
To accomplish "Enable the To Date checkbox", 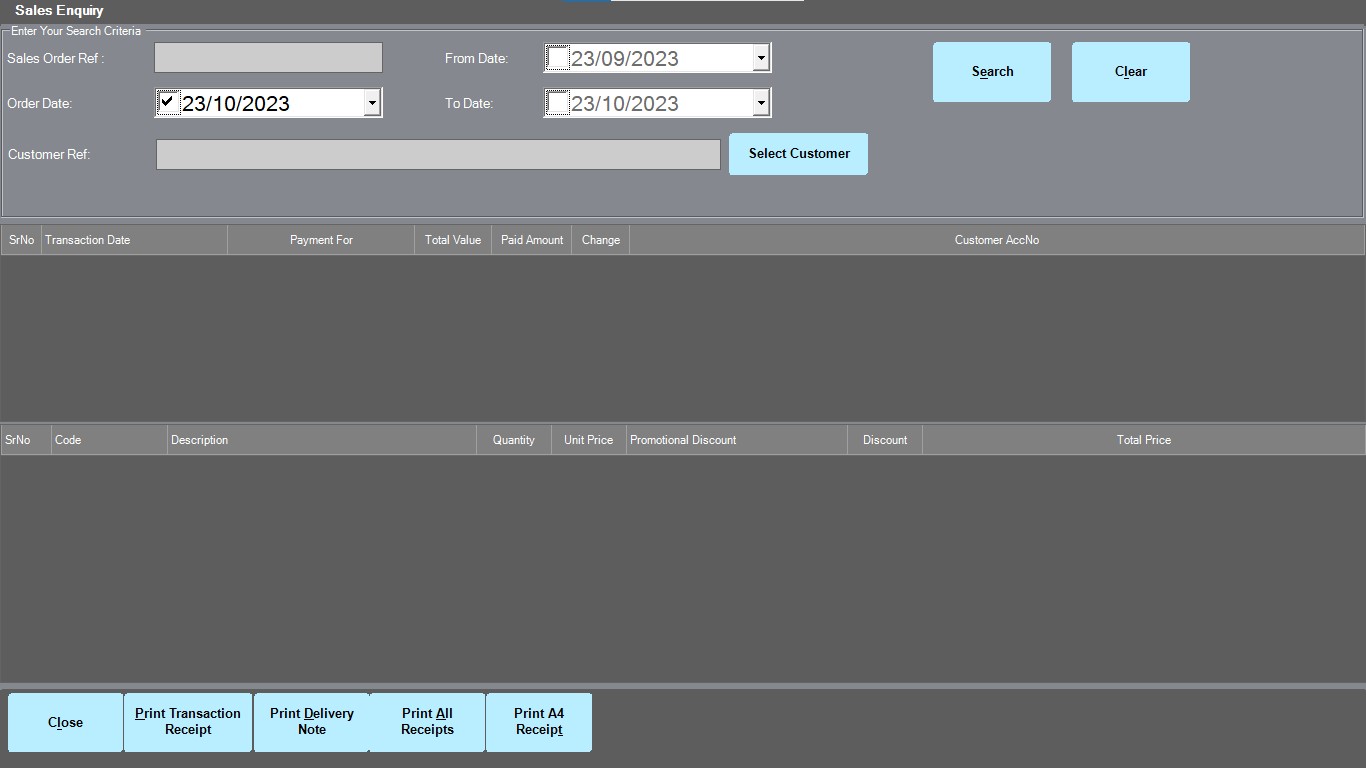I will 558,102.
